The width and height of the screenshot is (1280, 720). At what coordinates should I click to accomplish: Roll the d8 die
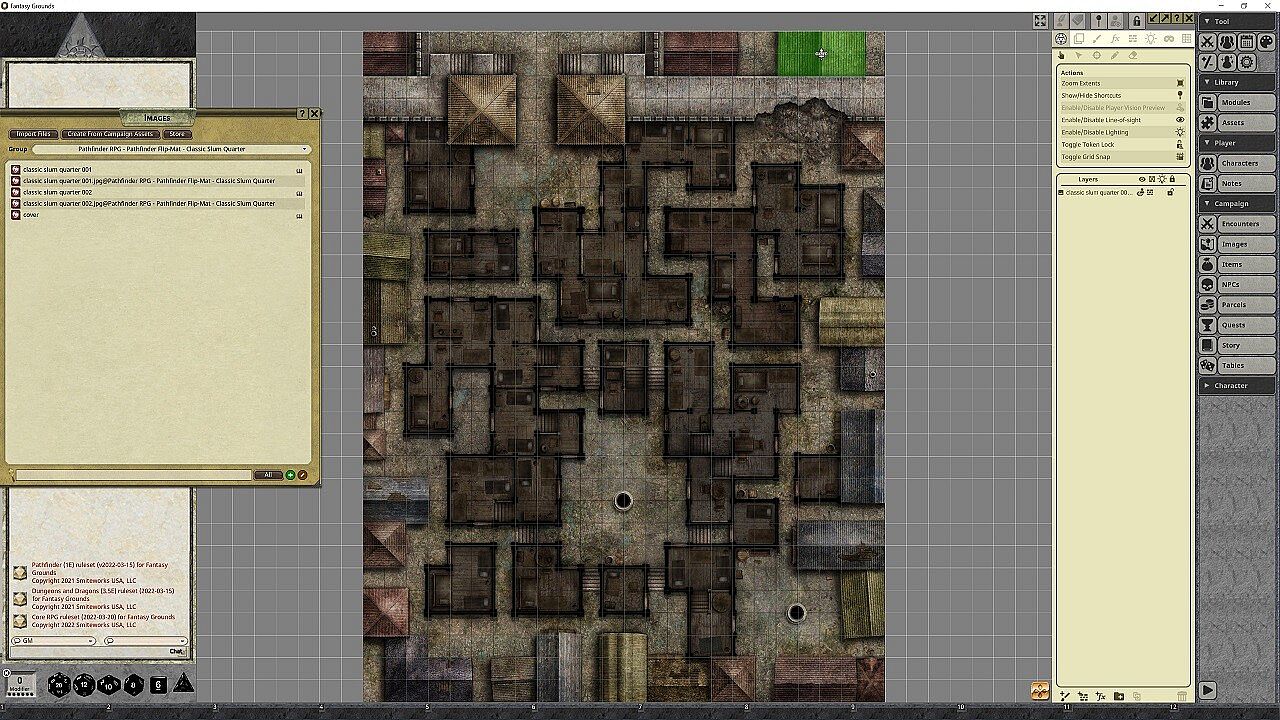click(x=134, y=684)
